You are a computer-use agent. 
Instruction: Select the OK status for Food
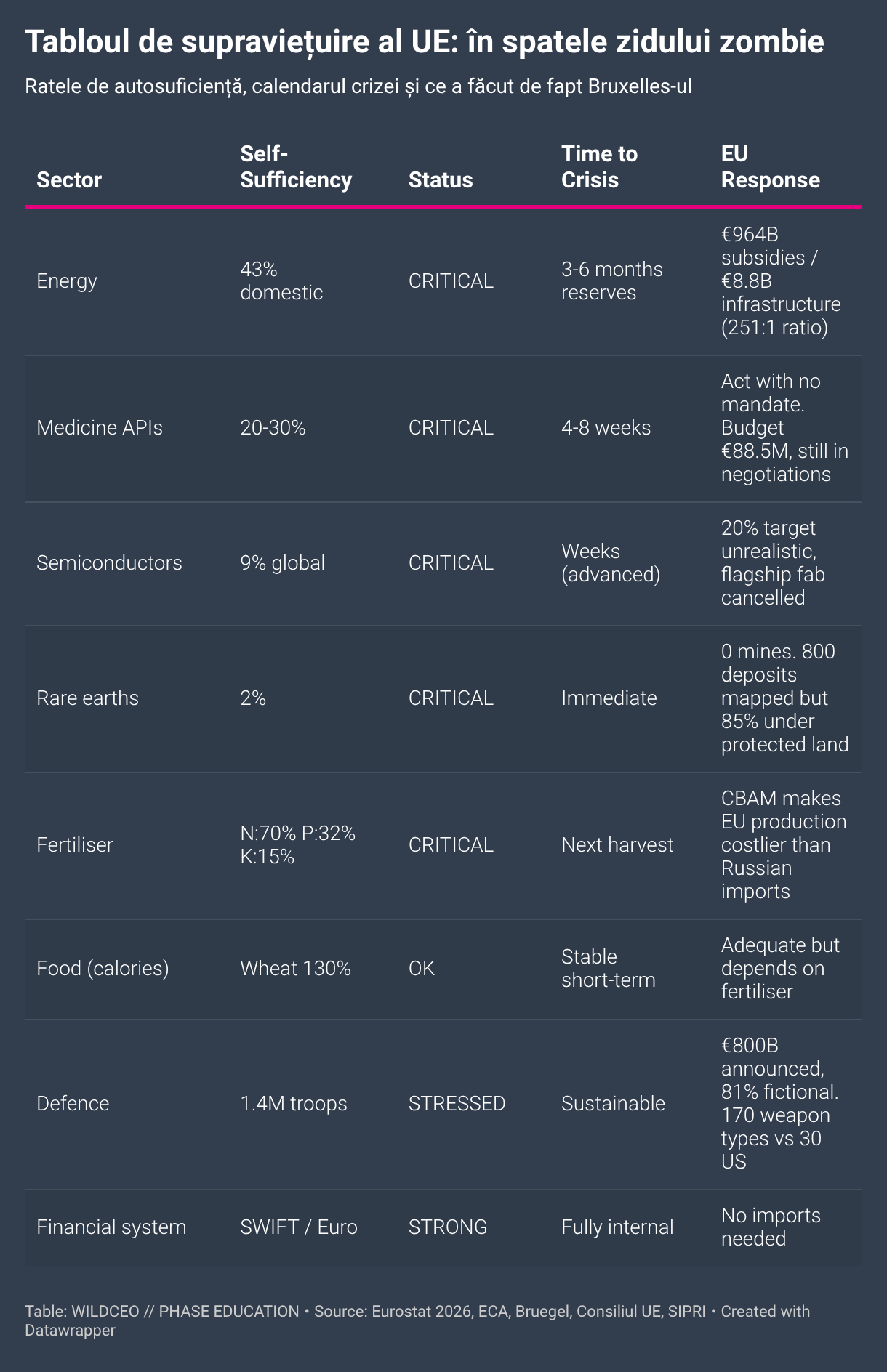pyautogui.click(x=422, y=968)
